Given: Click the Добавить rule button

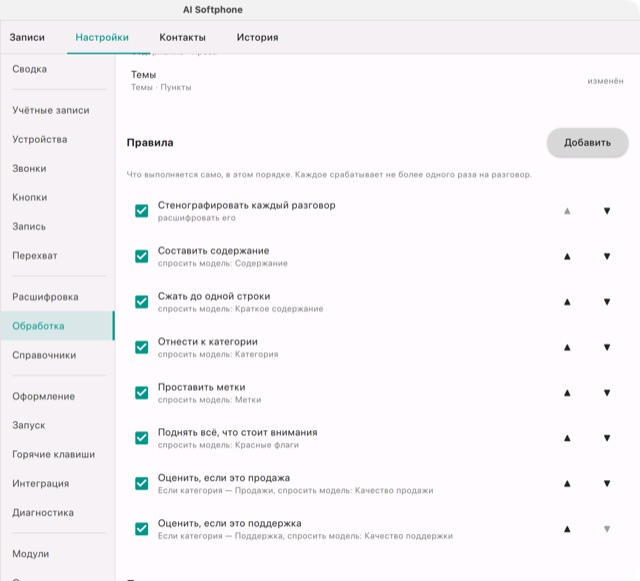Looking at the screenshot, I should click(x=587, y=142).
